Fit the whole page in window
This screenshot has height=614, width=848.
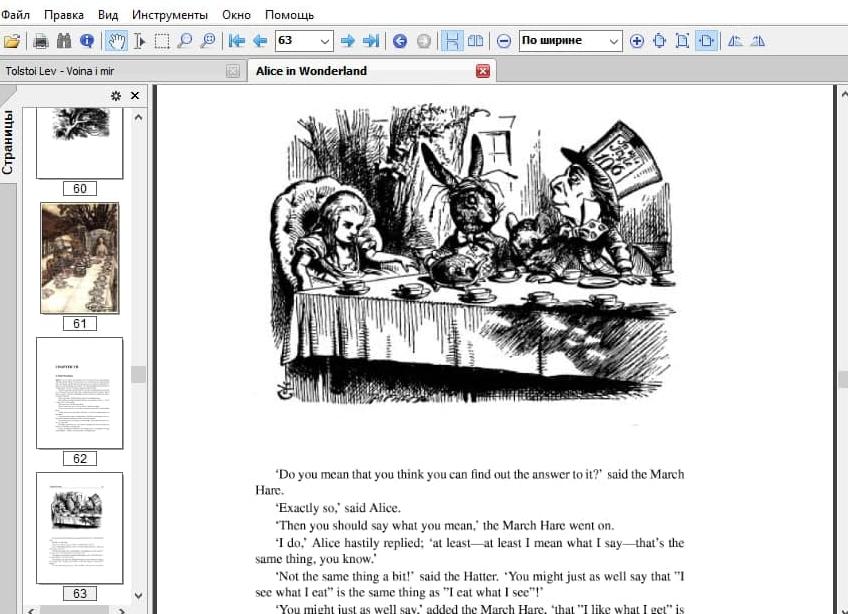tap(683, 41)
